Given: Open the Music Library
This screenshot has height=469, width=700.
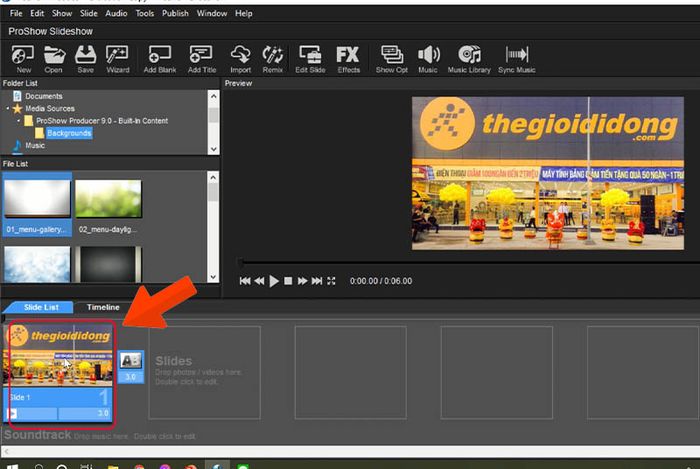Looking at the screenshot, I should point(469,58).
